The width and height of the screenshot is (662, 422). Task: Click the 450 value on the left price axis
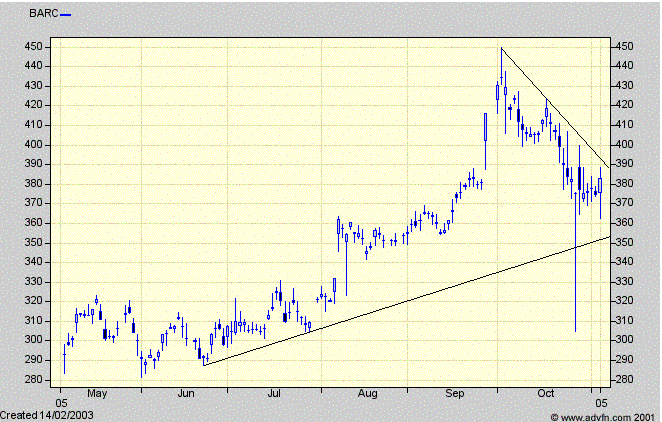(x=35, y=46)
